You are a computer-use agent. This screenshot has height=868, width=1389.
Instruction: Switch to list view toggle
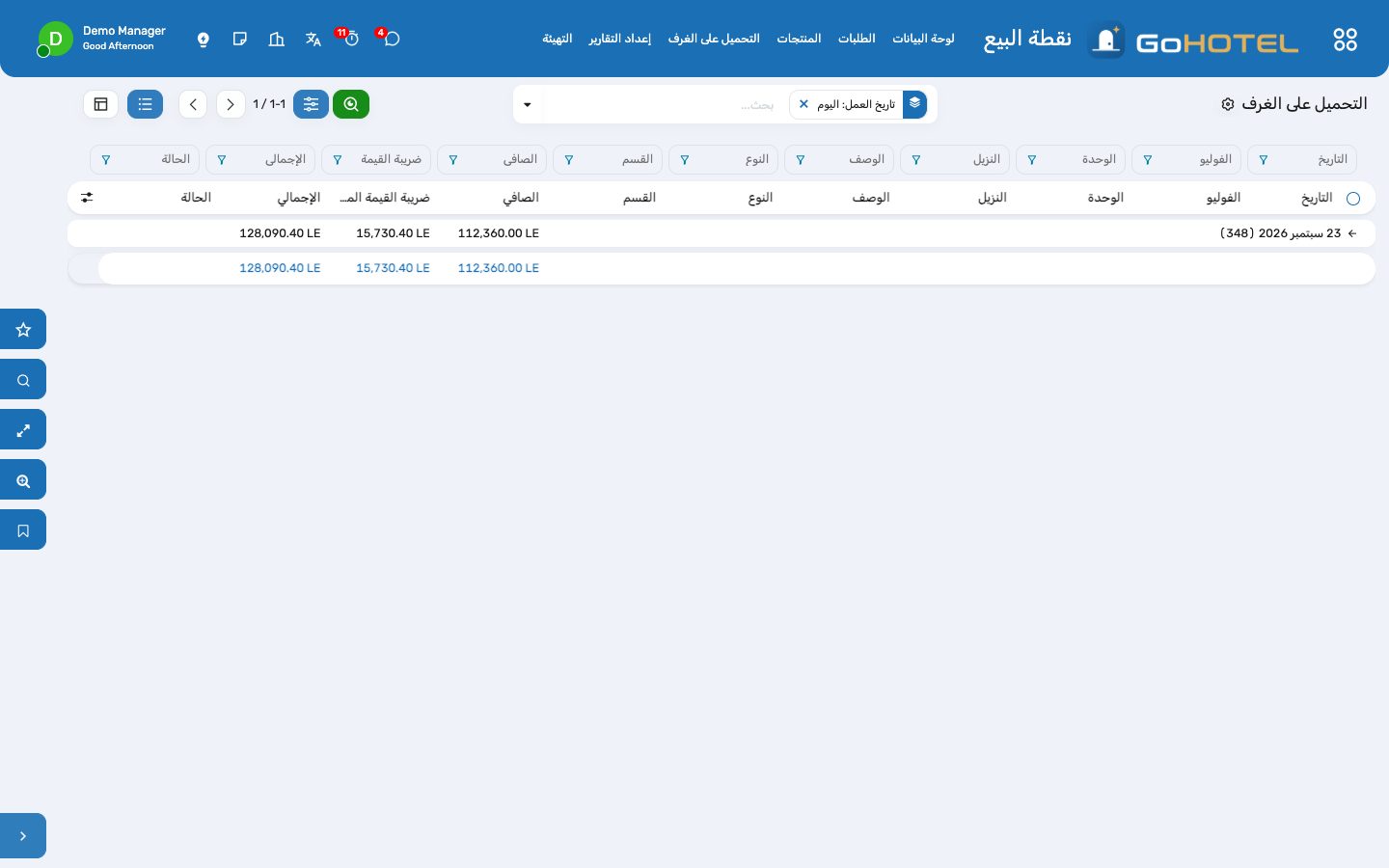(145, 104)
